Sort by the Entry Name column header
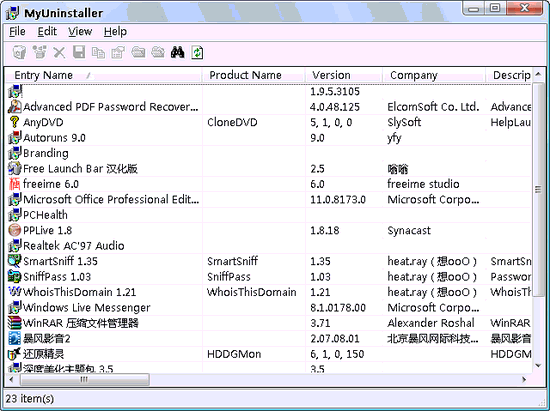 point(103,75)
